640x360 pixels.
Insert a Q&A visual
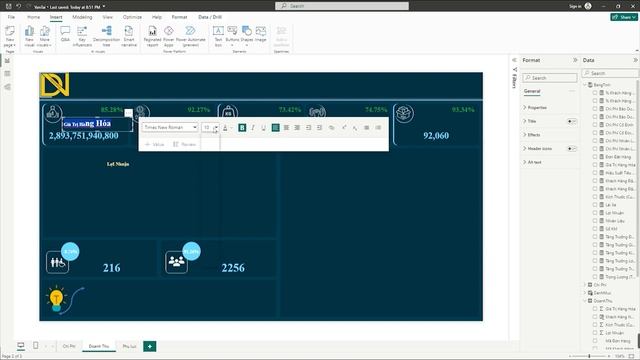(x=65, y=34)
